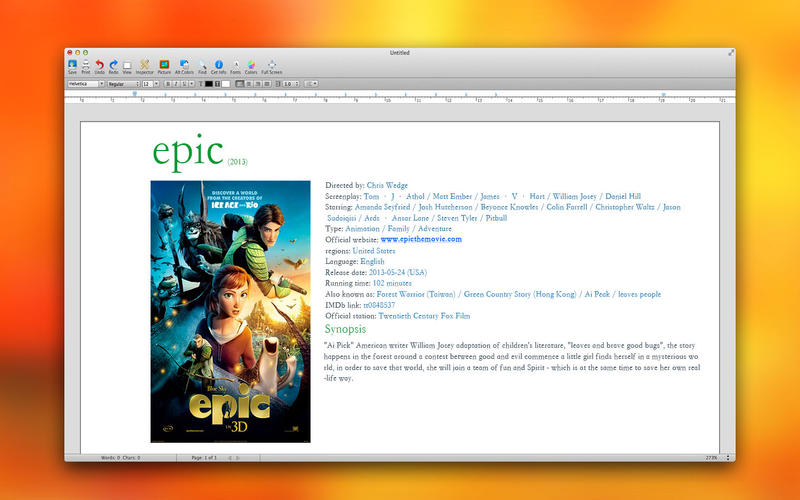Click the Daniel Hill screenplay name
Screen dimensions: 800x500
click(x=623, y=196)
